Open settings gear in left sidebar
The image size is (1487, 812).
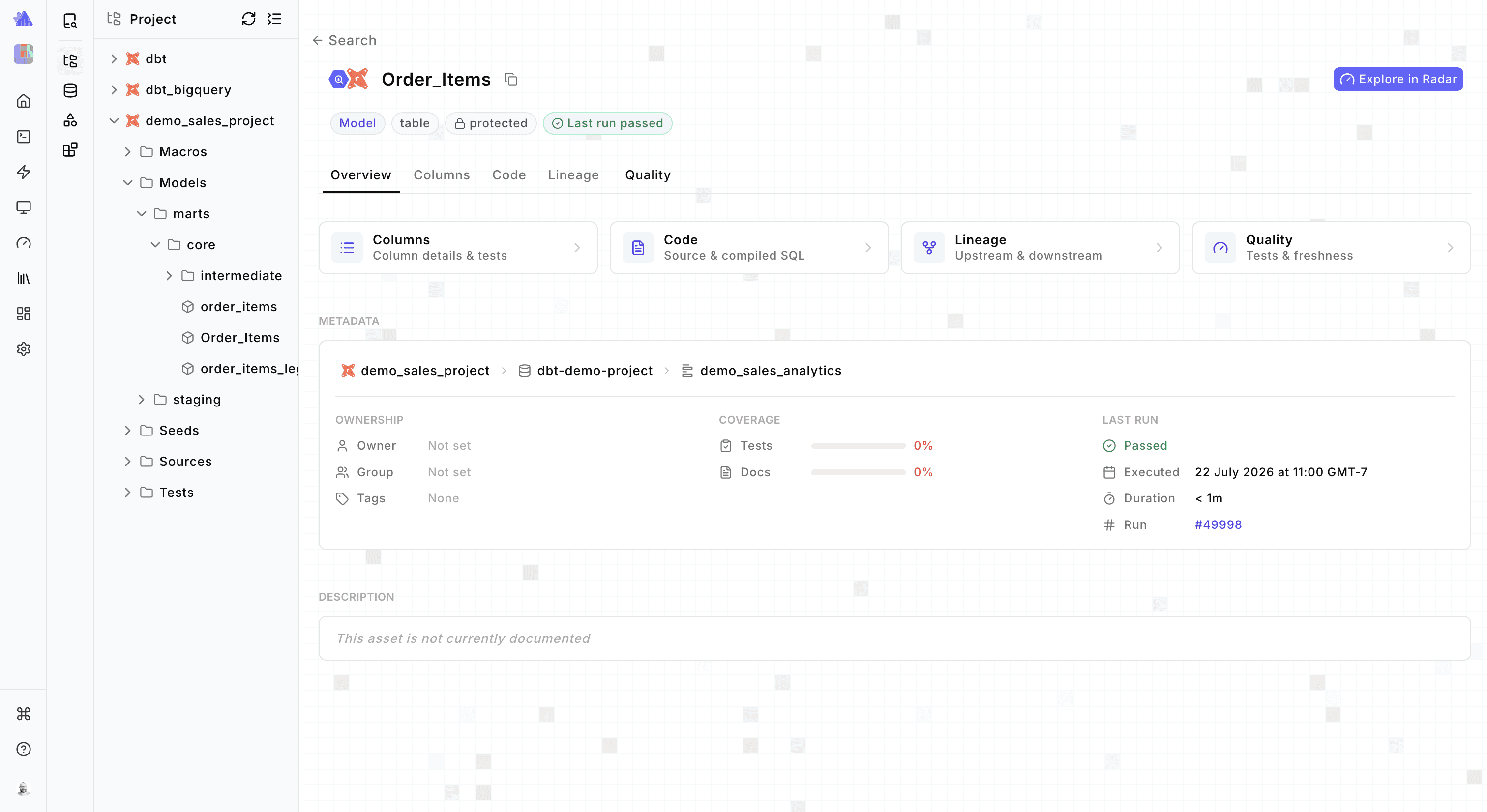24,349
